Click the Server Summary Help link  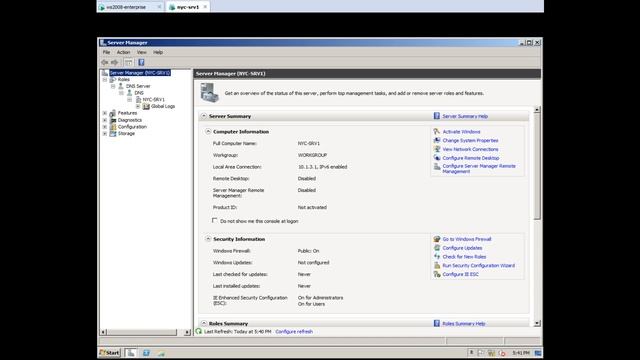point(465,116)
